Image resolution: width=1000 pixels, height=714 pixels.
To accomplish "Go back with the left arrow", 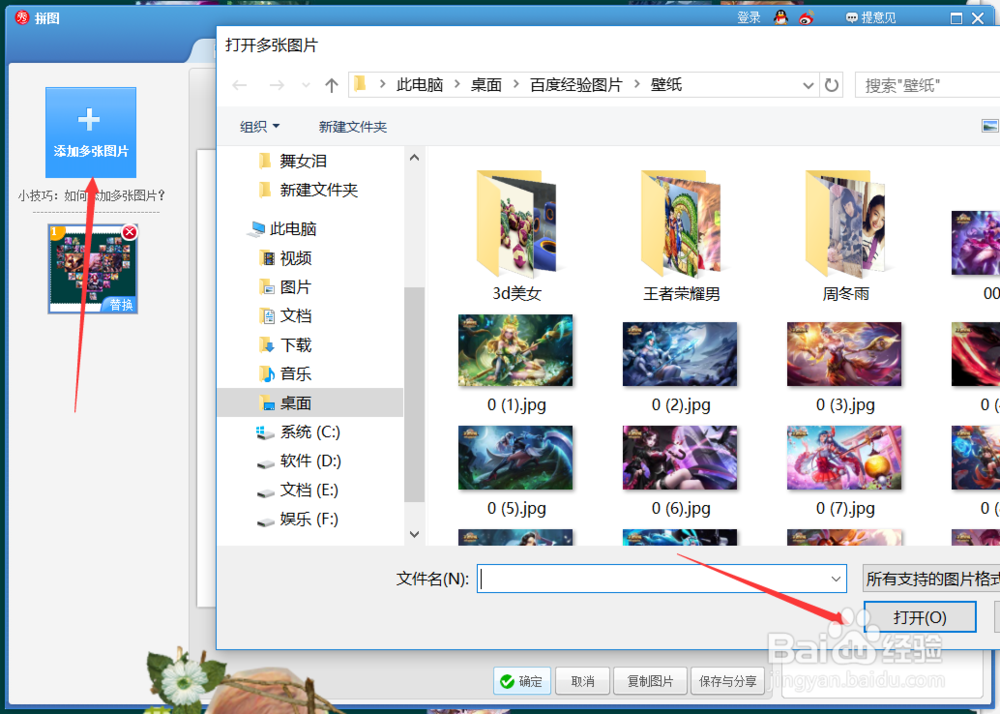I will pos(240,85).
